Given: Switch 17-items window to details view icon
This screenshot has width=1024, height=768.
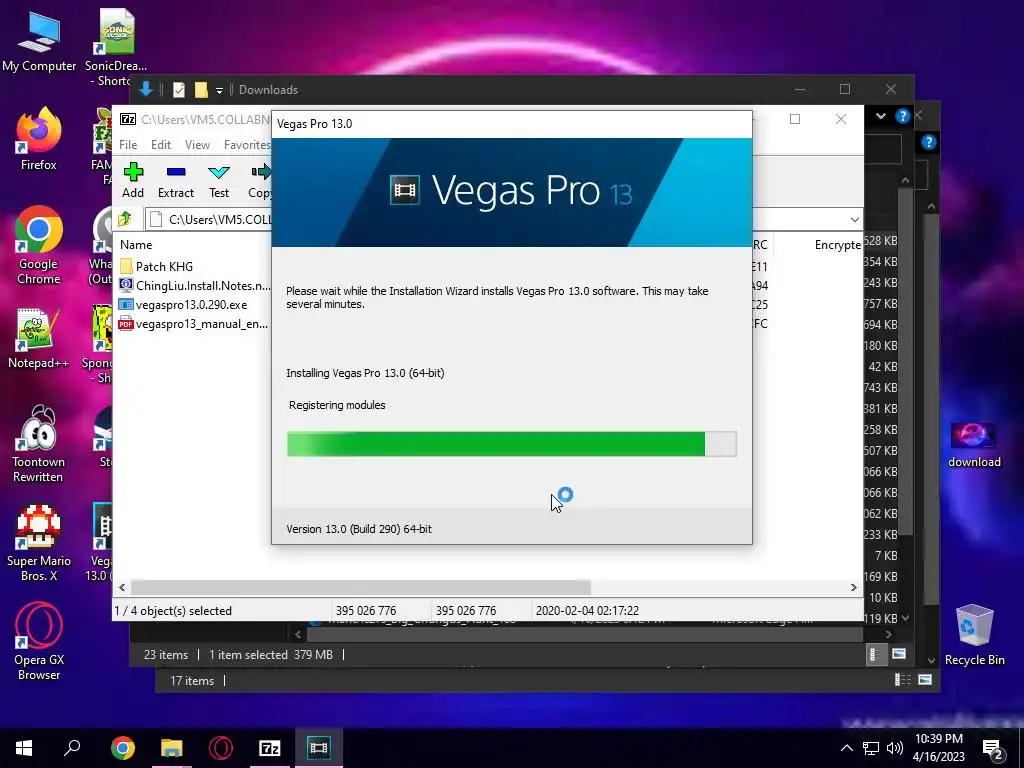Looking at the screenshot, I should point(903,680).
